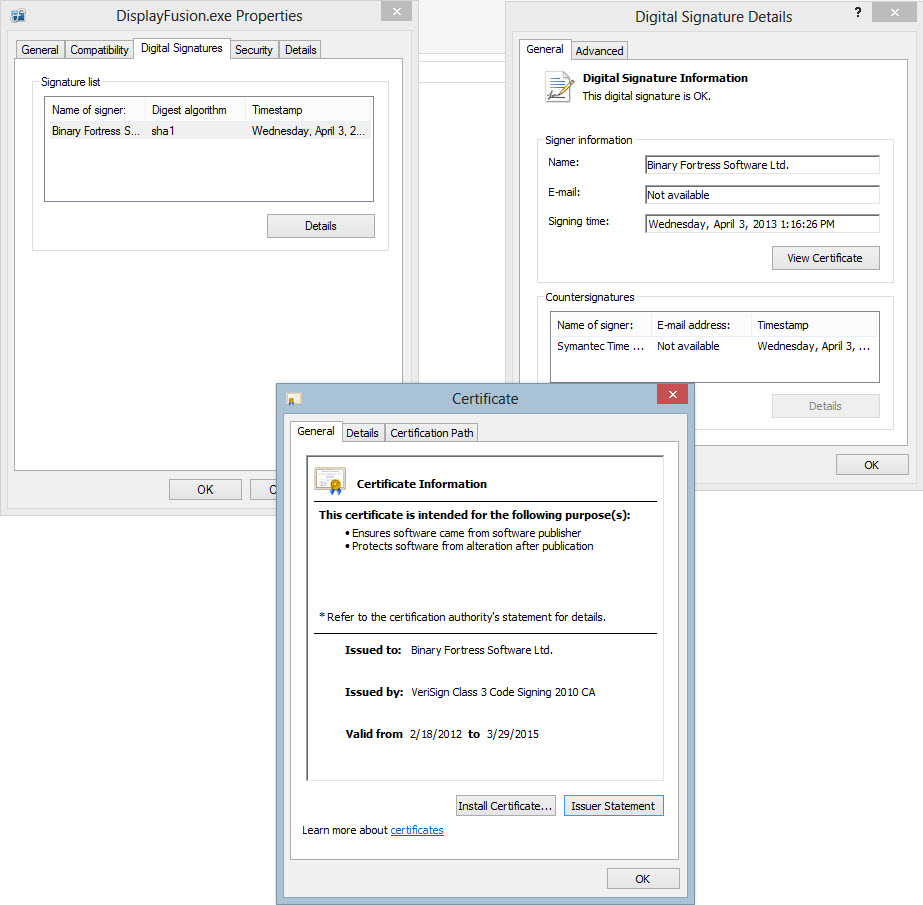Click disabled Details button under Countersignatures
Viewport: 923px width, 905px height.
pos(825,406)
